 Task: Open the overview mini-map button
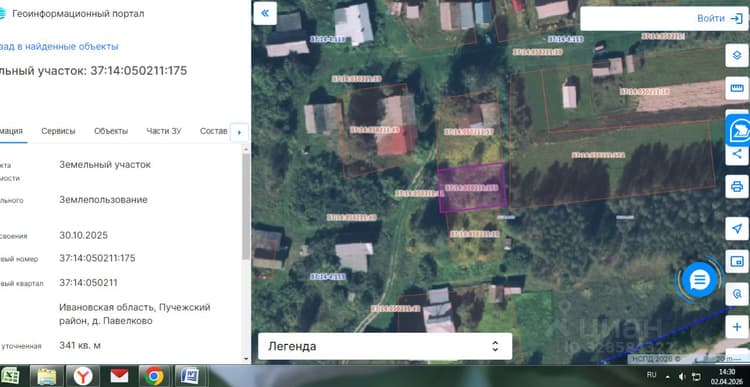point(737,262)
